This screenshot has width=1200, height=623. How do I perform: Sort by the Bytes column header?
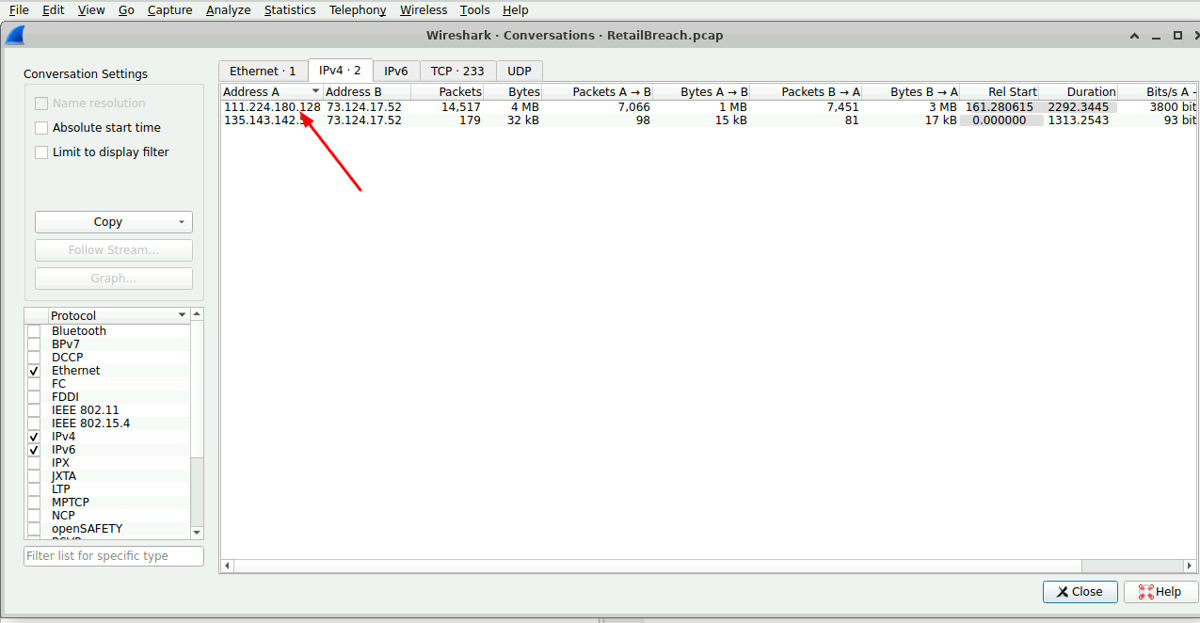click(514, 91)
